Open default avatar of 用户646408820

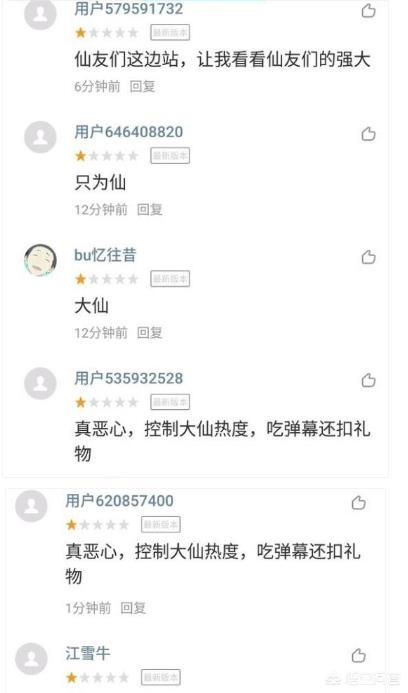coord(40,137)
